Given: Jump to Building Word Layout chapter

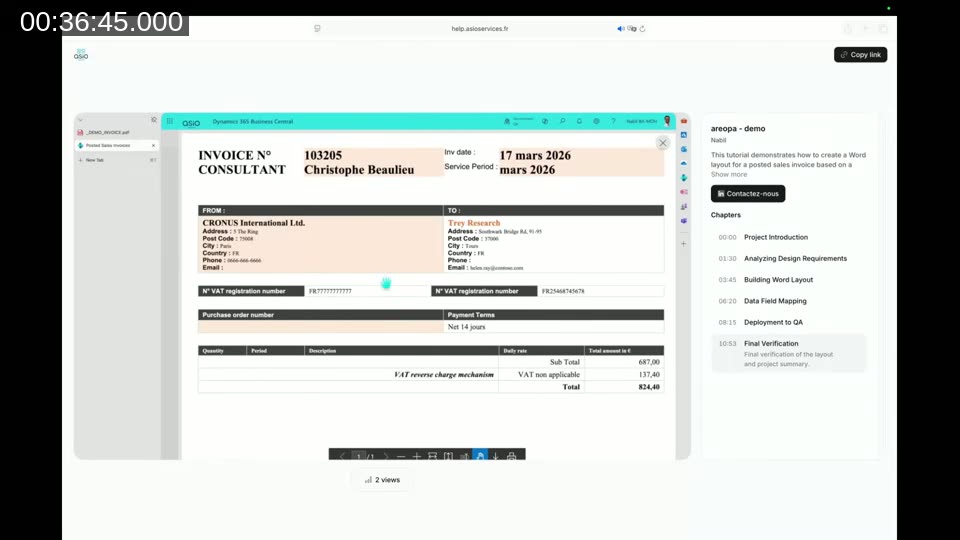Looking at the screenshot, I should click(x=789, y=280).
